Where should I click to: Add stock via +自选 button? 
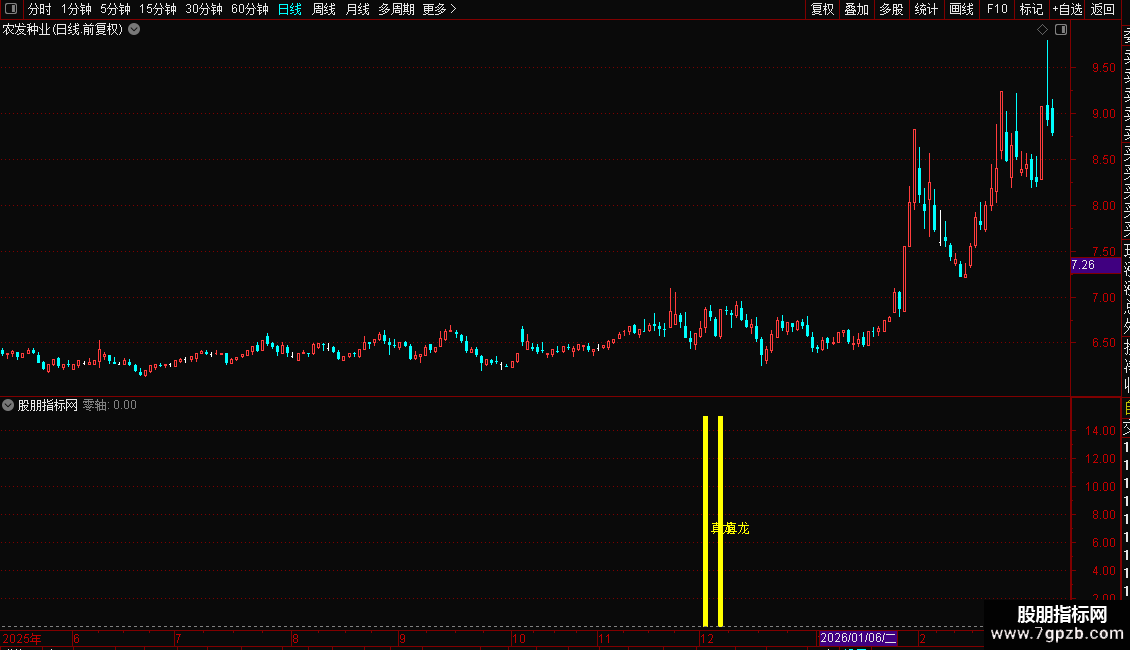coord(1067,9)
